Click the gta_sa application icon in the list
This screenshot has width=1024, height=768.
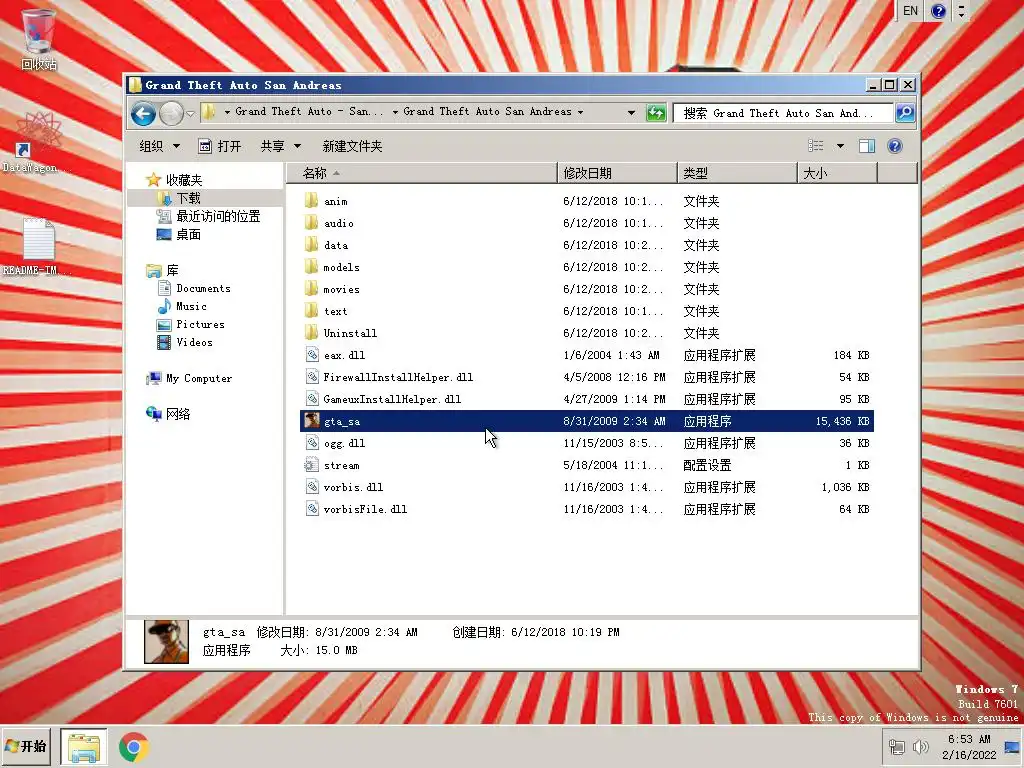[x=312, y=421]
